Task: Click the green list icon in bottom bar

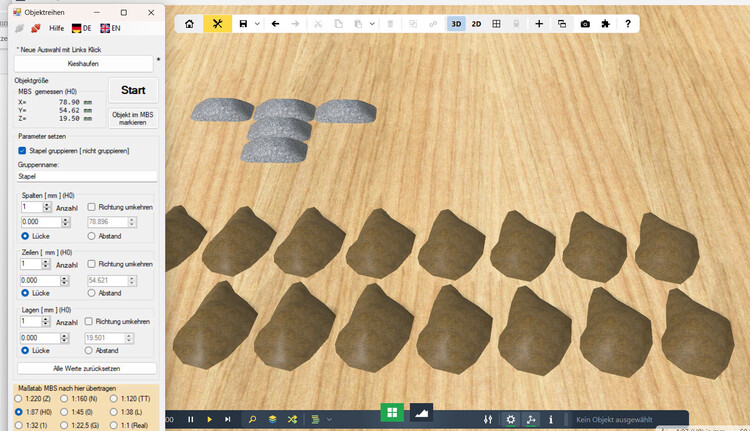Action: click(x=315, y=420)
